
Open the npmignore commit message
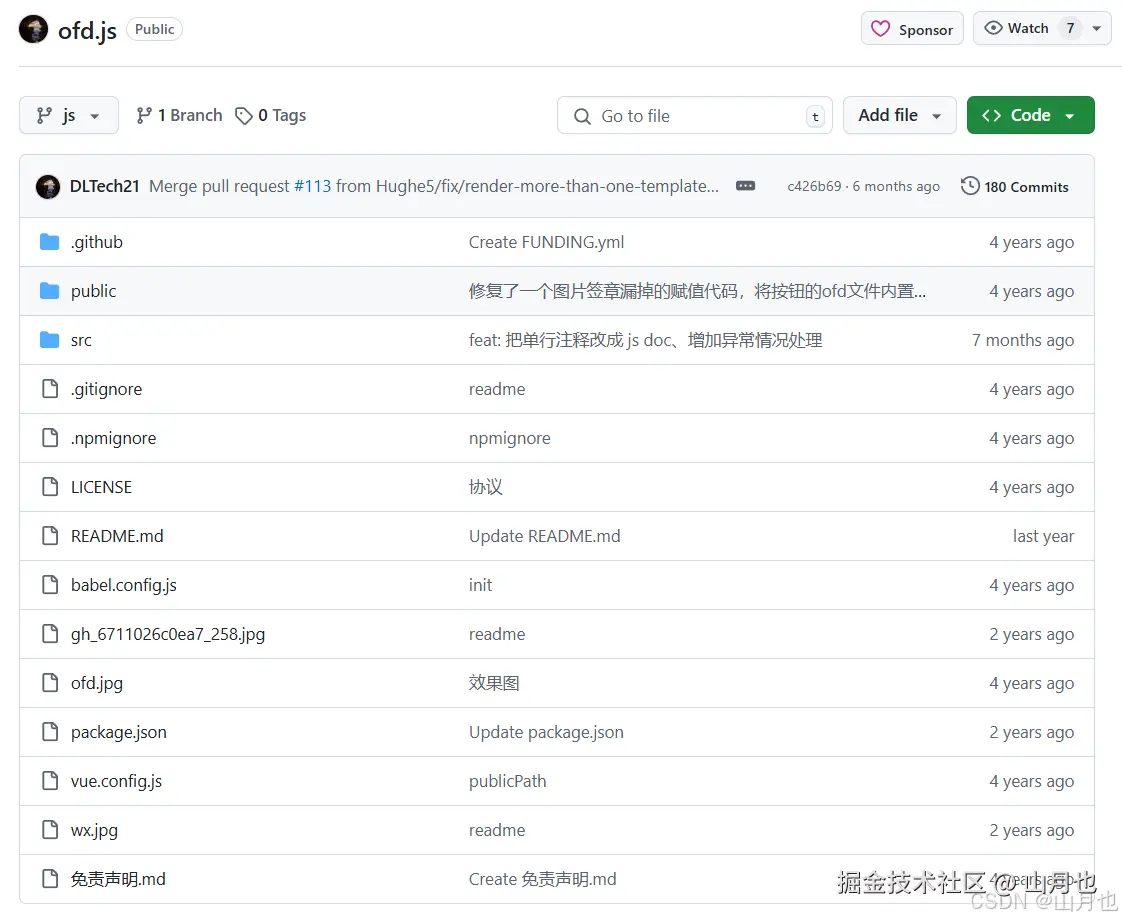(509, 438)
